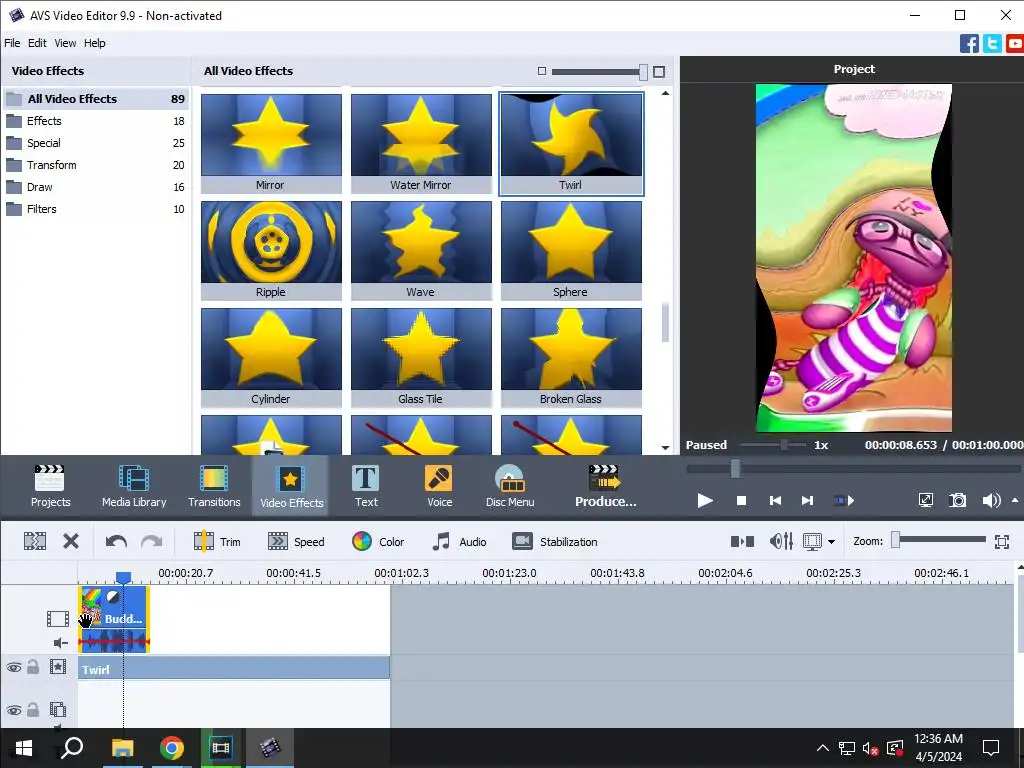This screenshot has width=1024, height=768.
Task: Click the preview seek bar handle
Action: 735,468
